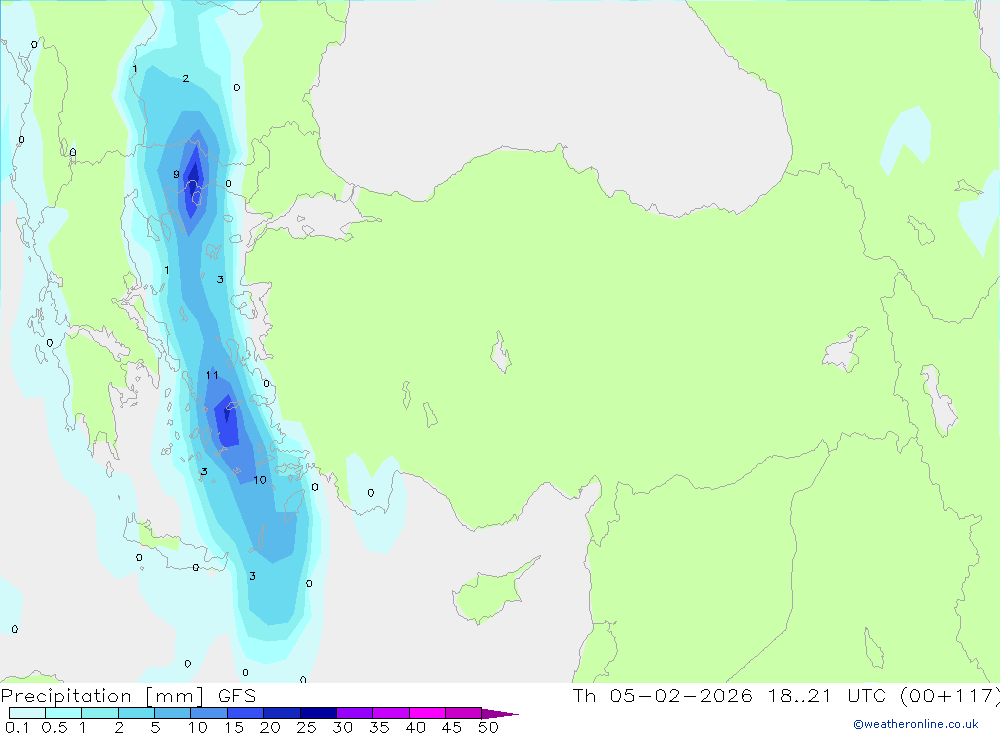Click the legend label '50'

point(488,727)
